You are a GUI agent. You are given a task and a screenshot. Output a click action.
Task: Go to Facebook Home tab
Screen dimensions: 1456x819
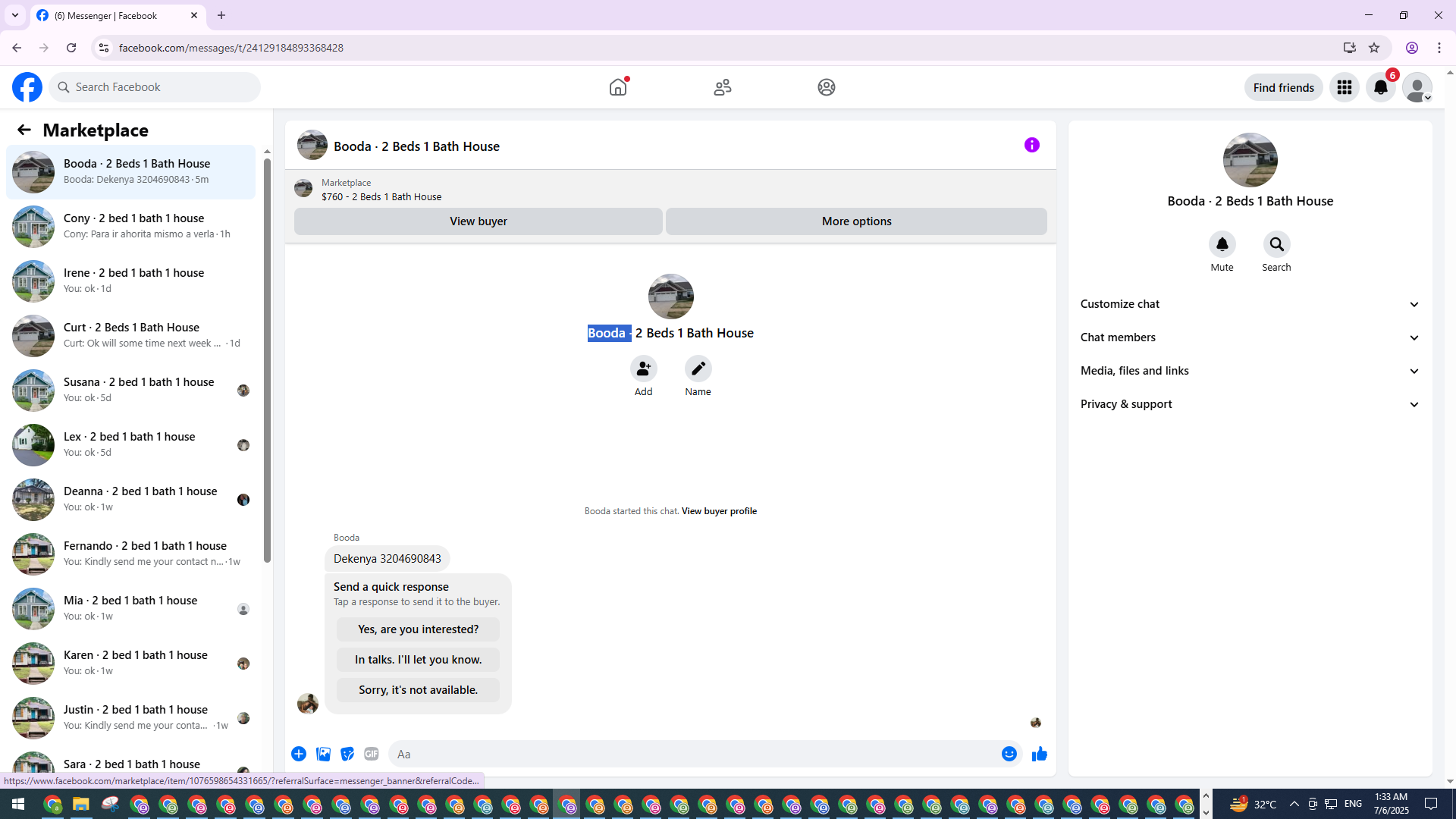(618, 87)
